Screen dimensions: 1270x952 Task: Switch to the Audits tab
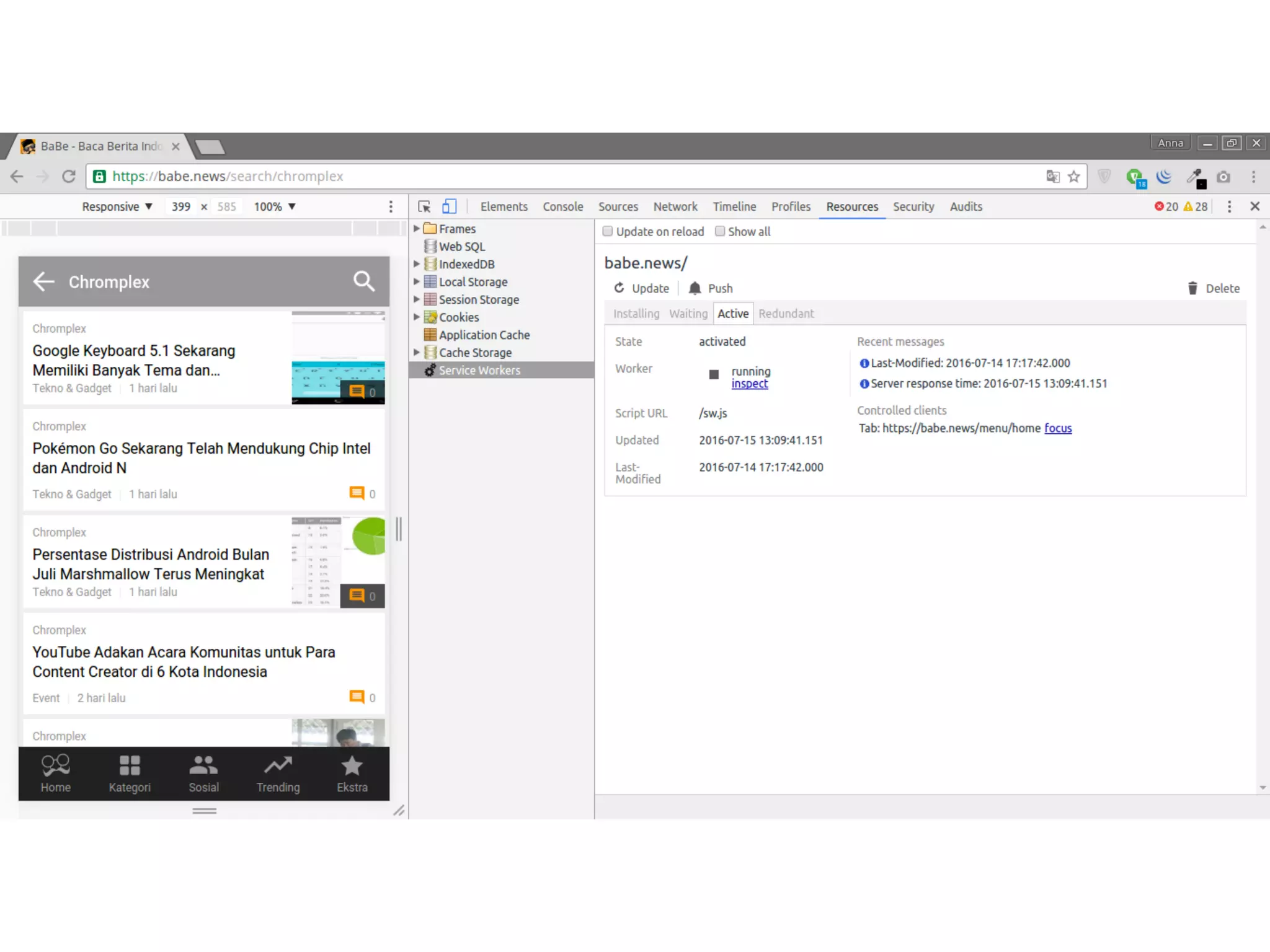click(966, 206)
